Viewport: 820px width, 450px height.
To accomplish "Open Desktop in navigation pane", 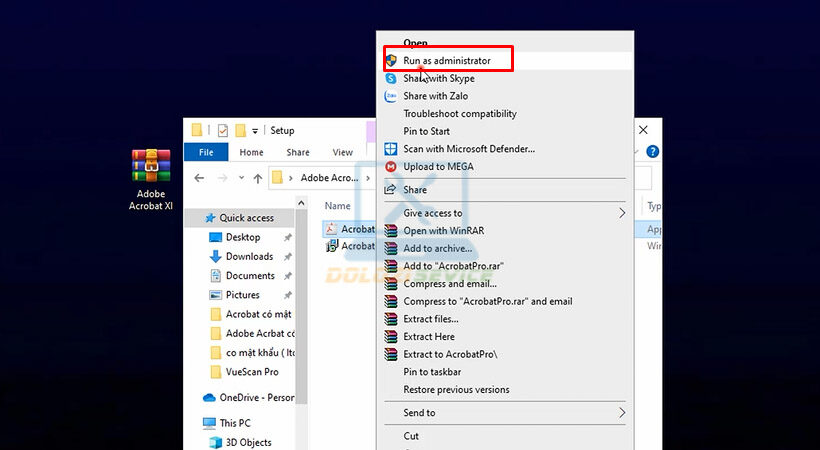I will coord(243,237).
